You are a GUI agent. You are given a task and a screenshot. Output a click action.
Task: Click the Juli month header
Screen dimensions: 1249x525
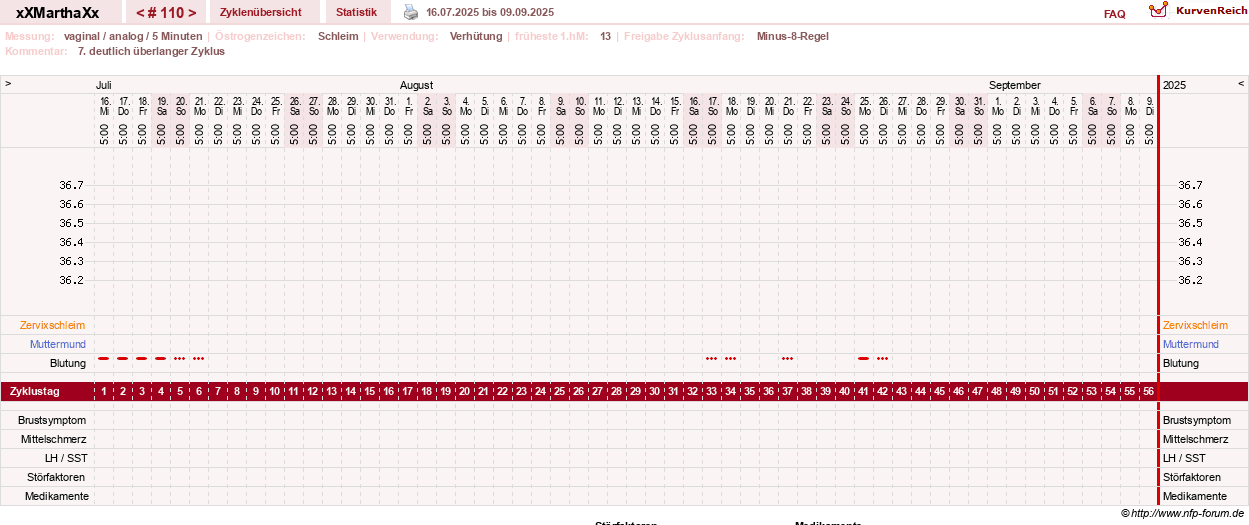[x=104, y=85]
